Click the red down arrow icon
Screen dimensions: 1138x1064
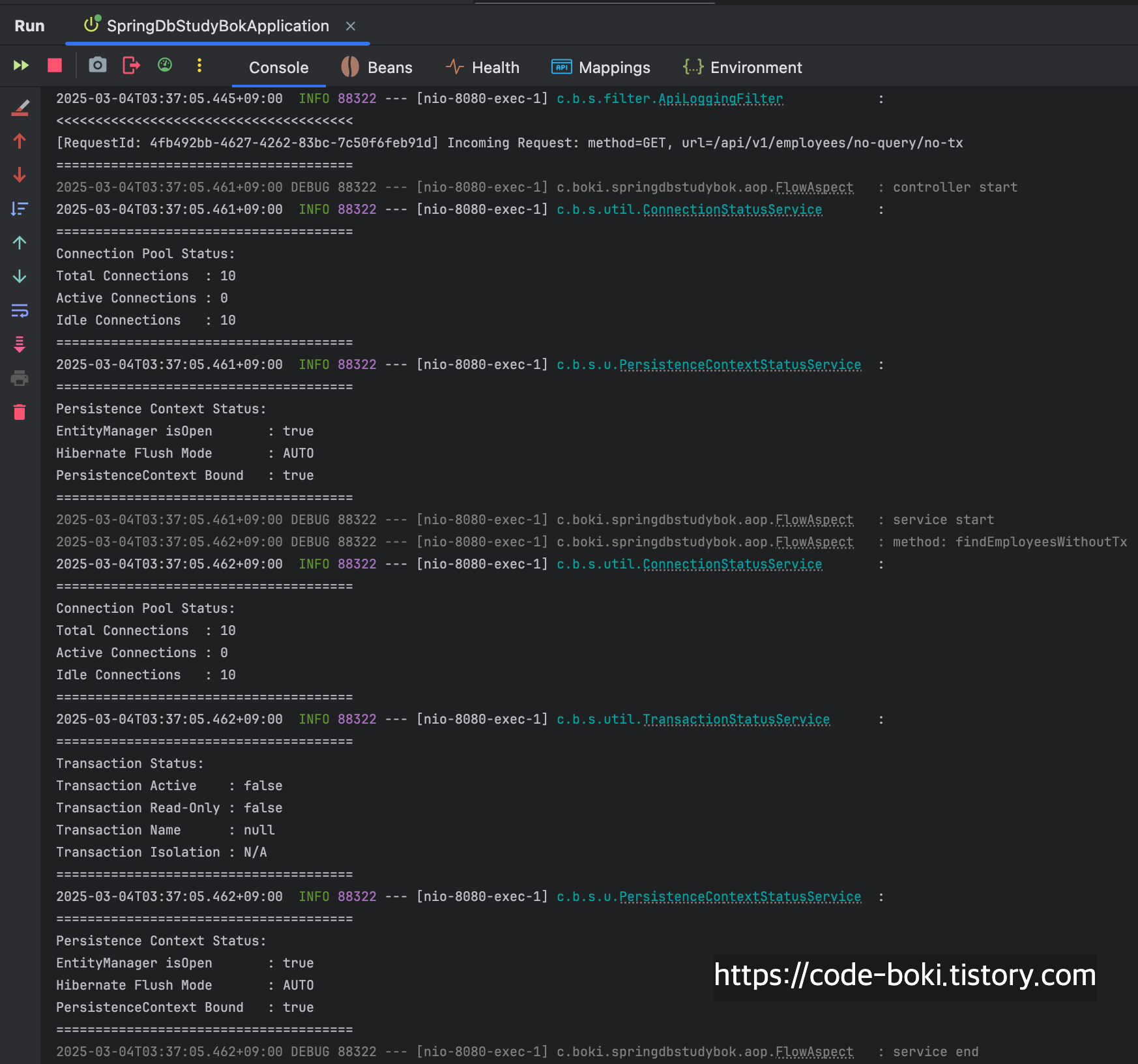point(20,175)
